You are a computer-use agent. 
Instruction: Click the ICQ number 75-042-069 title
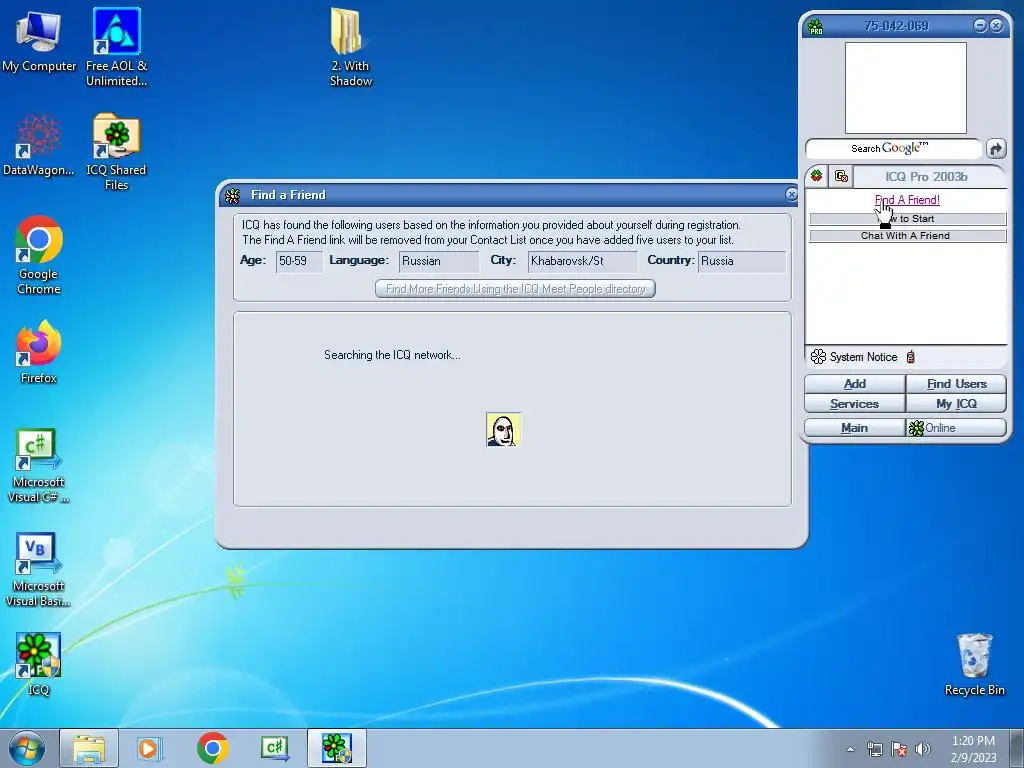click(x=896, y=26)
